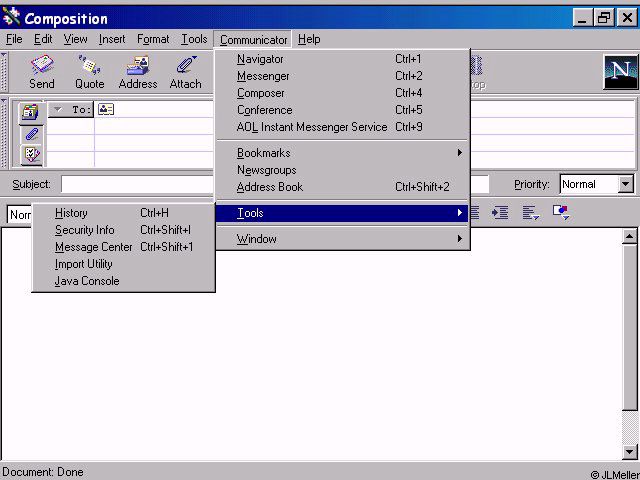This screenshot has height=480, width=640.
Task: Click the Netscape N logo
Action: click(620, 72)
